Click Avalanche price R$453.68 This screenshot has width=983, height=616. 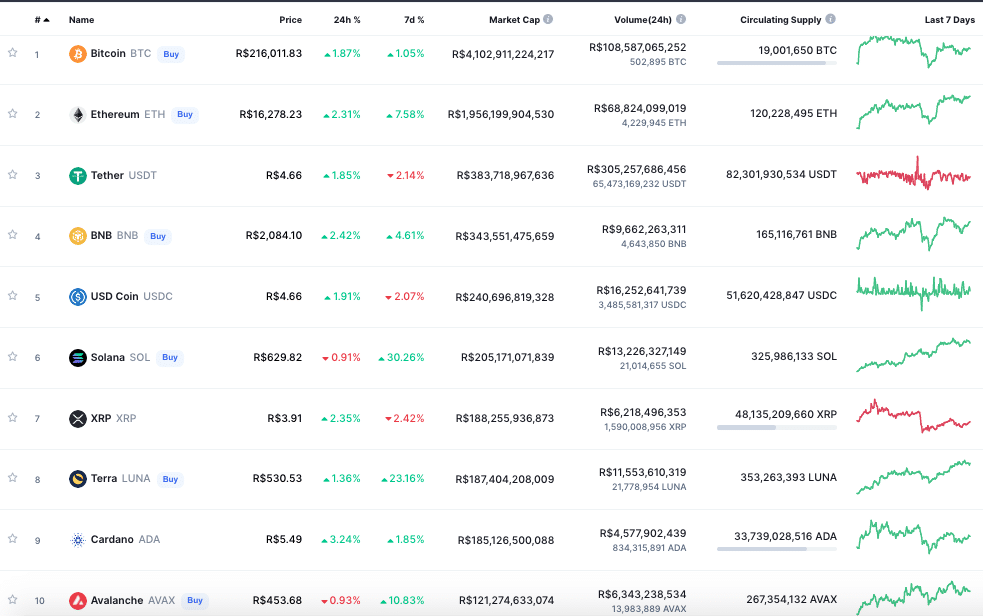277,600
